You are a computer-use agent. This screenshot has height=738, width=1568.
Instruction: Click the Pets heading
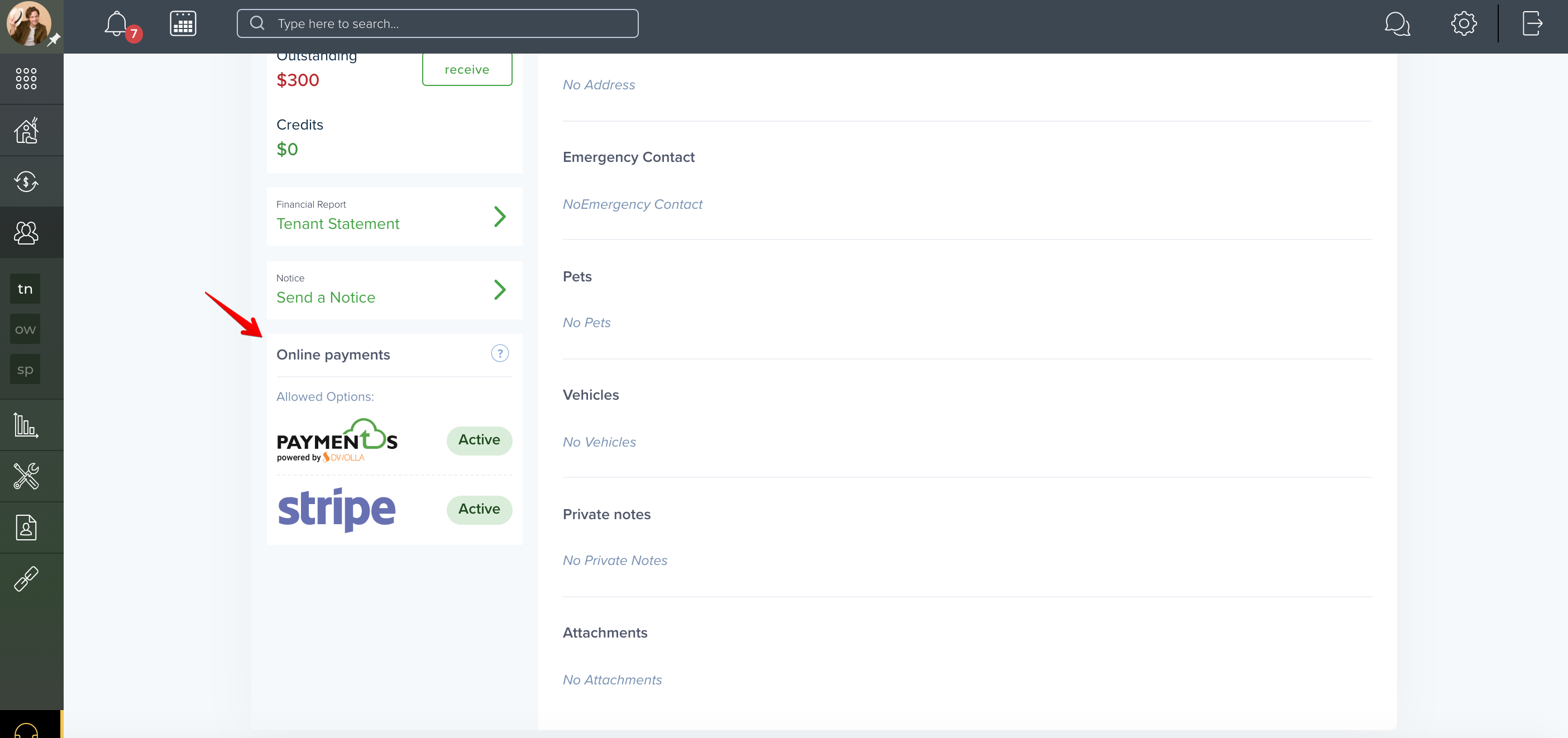tap(576, 277)
